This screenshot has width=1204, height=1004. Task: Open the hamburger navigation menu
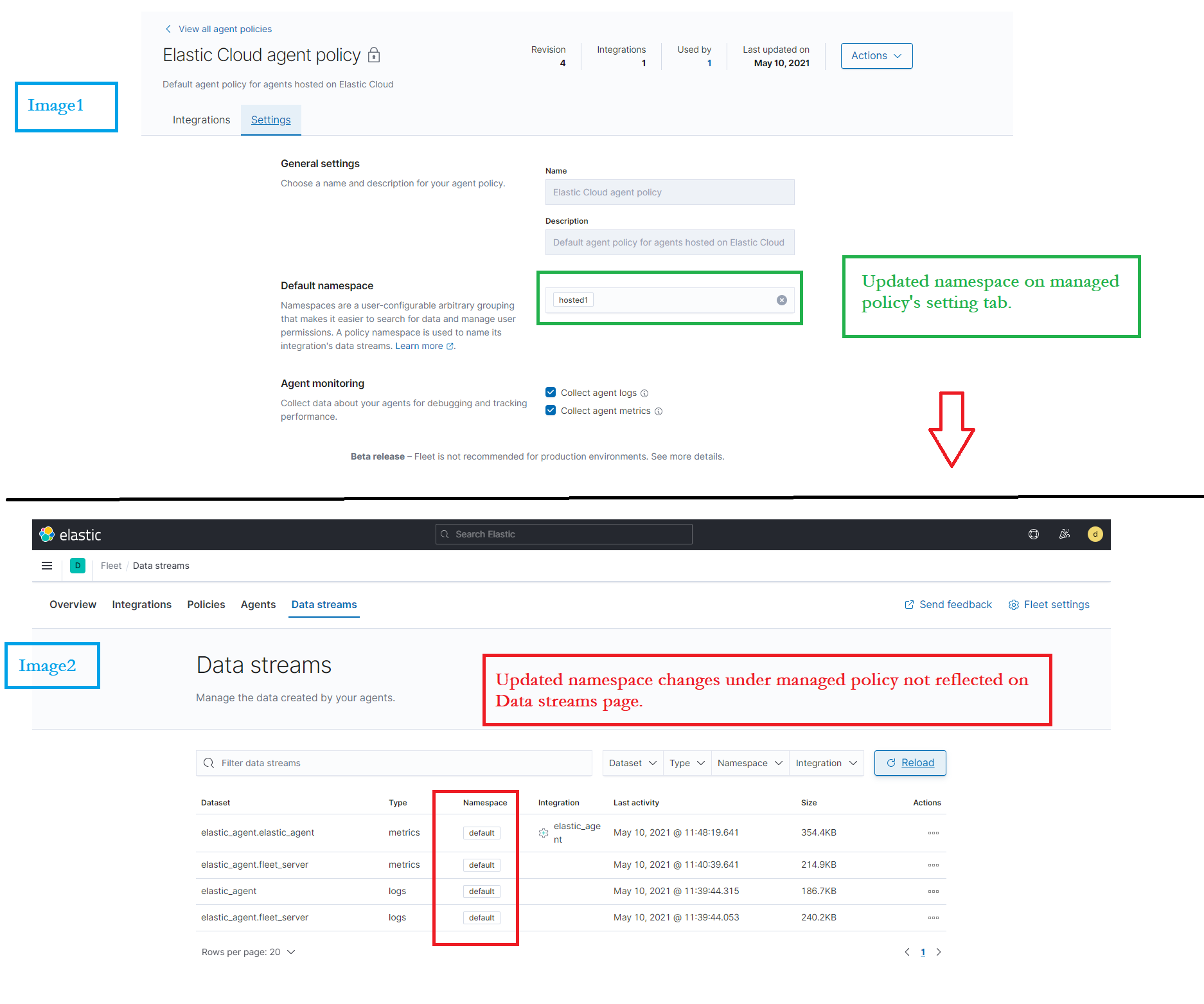click(x=46, y=566)
